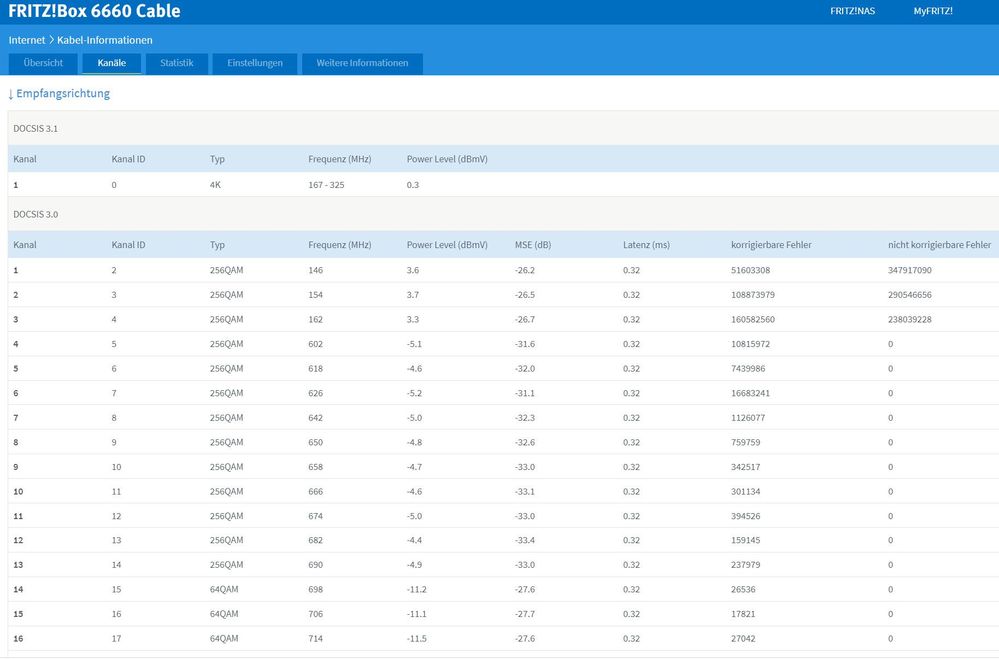Switch to the Statistik tab
Screen dimensions: 999x659
[176, 63]
